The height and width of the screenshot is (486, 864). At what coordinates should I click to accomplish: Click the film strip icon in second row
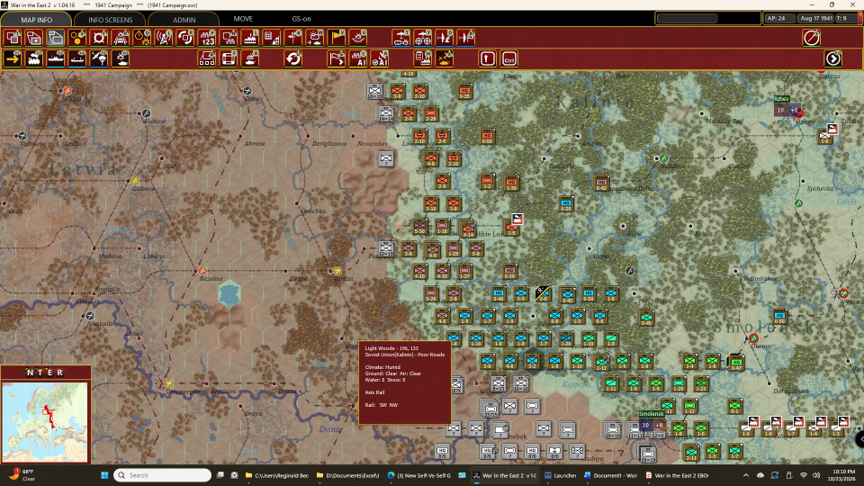(229, 58)
